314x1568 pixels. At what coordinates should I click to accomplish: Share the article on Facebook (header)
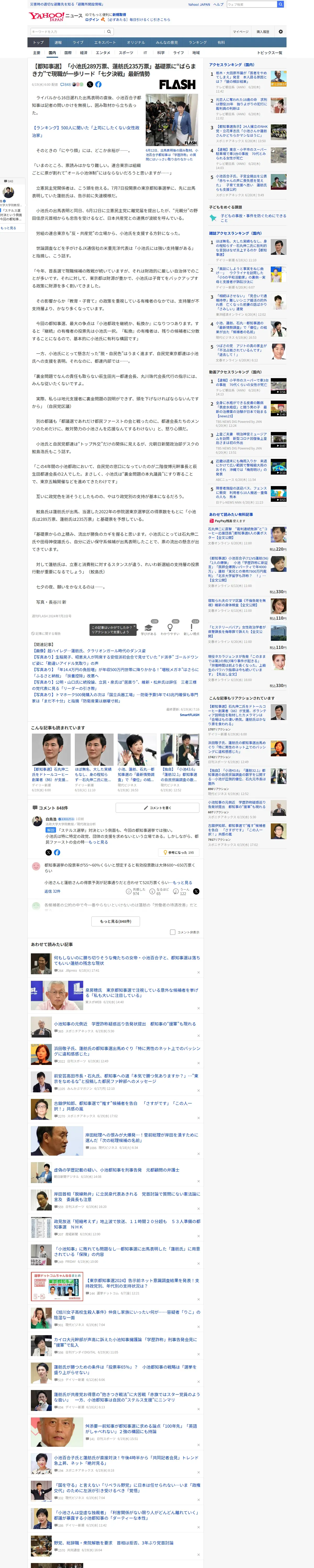pyautogui.click(x=99, y=85)
